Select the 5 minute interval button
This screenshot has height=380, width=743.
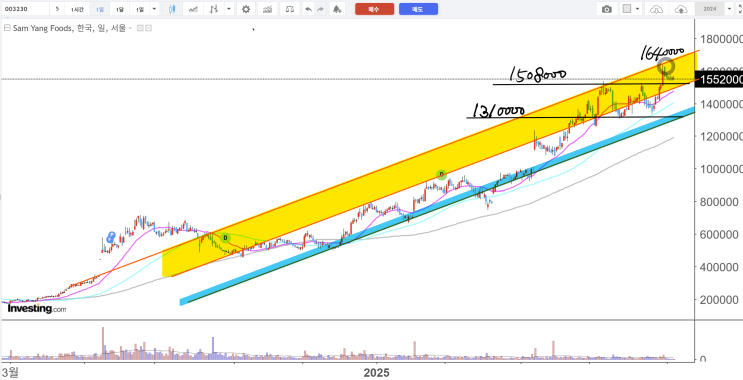tap(57, 9)
